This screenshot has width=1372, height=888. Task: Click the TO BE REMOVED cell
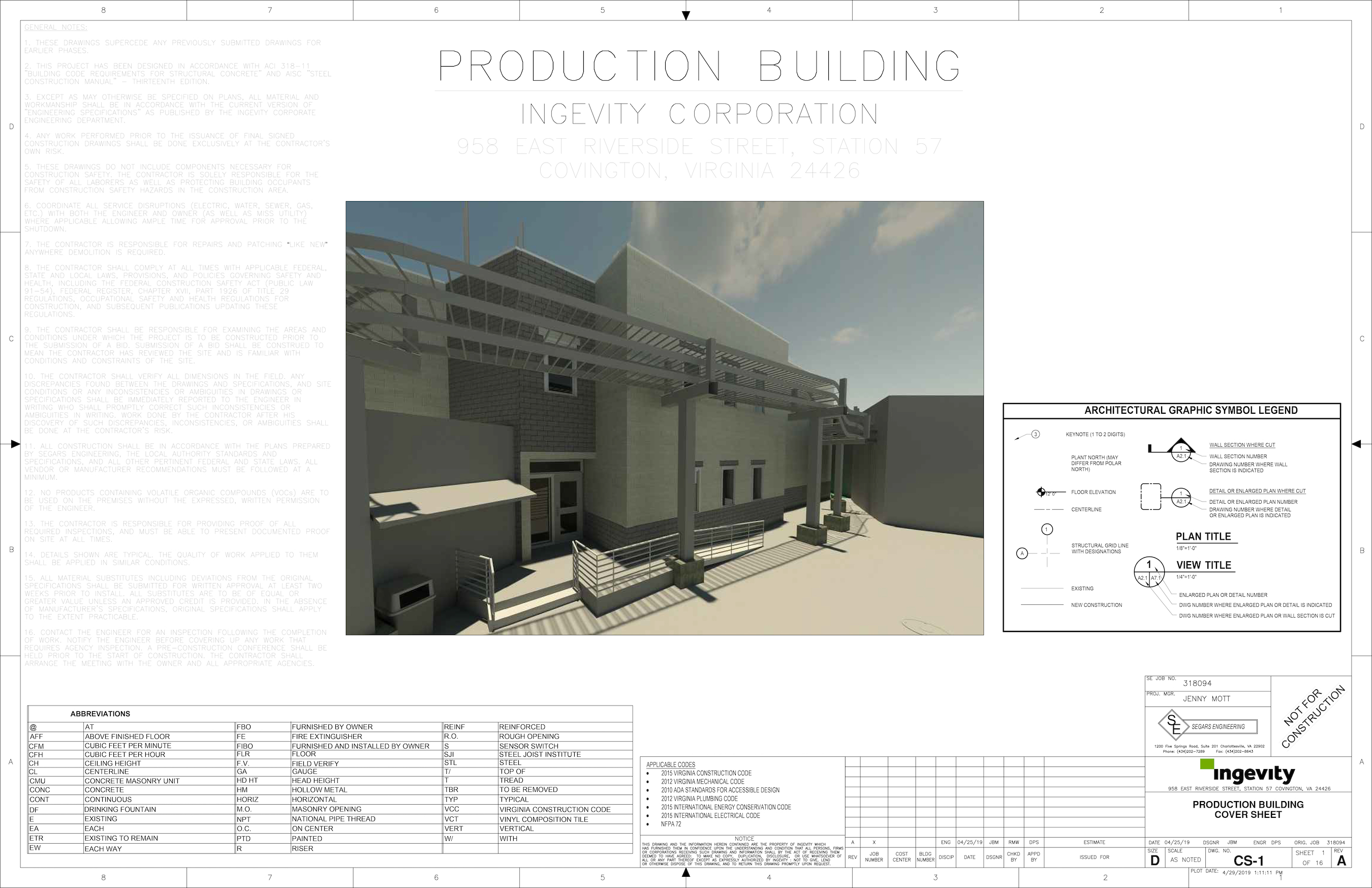pos(565,789)
